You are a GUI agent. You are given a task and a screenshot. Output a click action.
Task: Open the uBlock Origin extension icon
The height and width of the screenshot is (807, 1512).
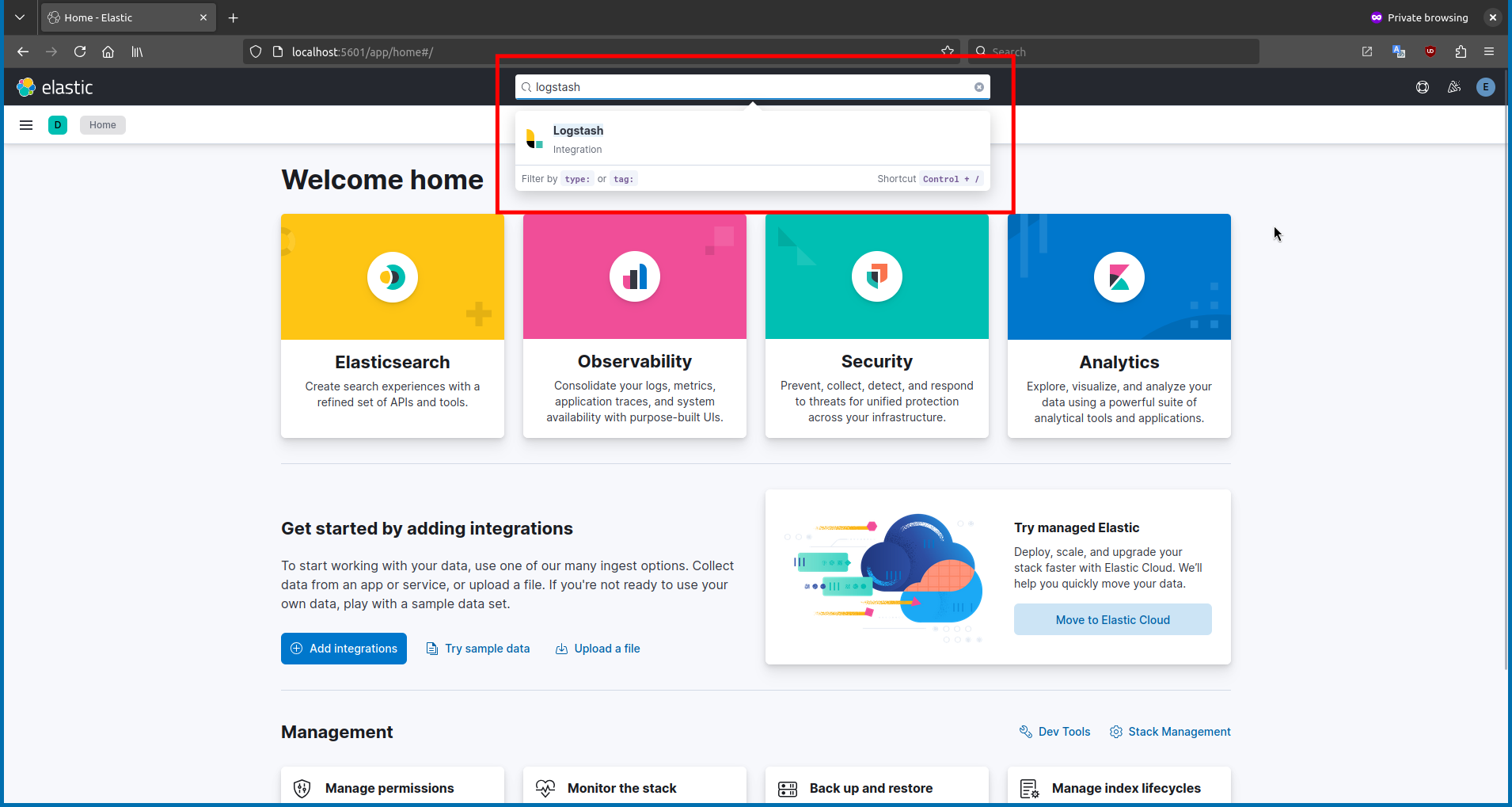(x=1430, y=51)
